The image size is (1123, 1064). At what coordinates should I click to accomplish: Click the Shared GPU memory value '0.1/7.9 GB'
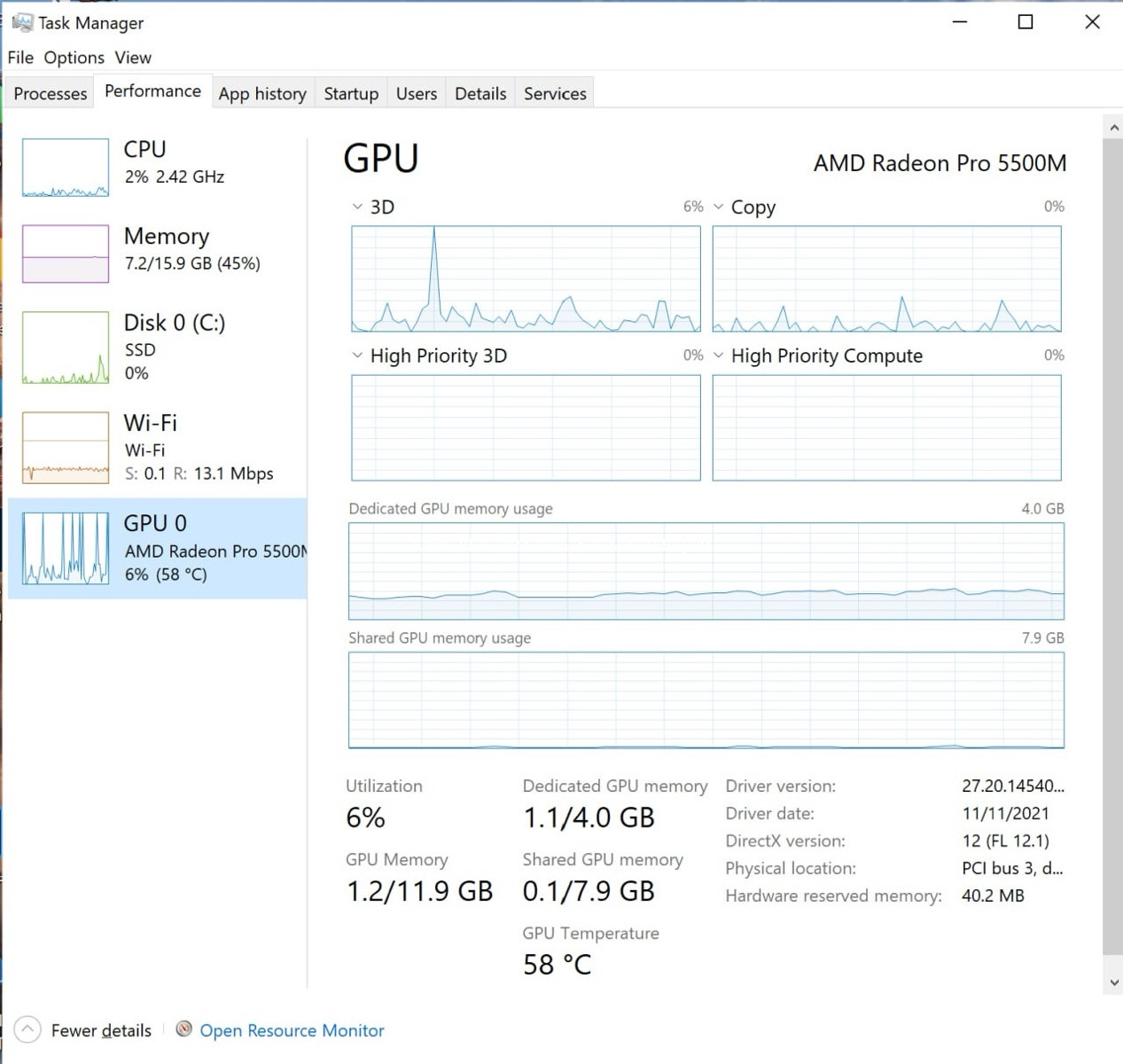point(589,891)
